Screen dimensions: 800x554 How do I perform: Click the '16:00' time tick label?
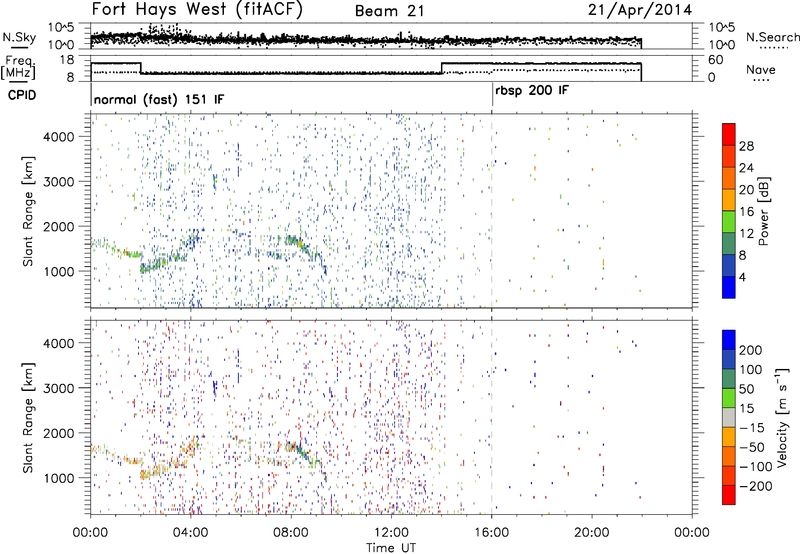[491, 533]
